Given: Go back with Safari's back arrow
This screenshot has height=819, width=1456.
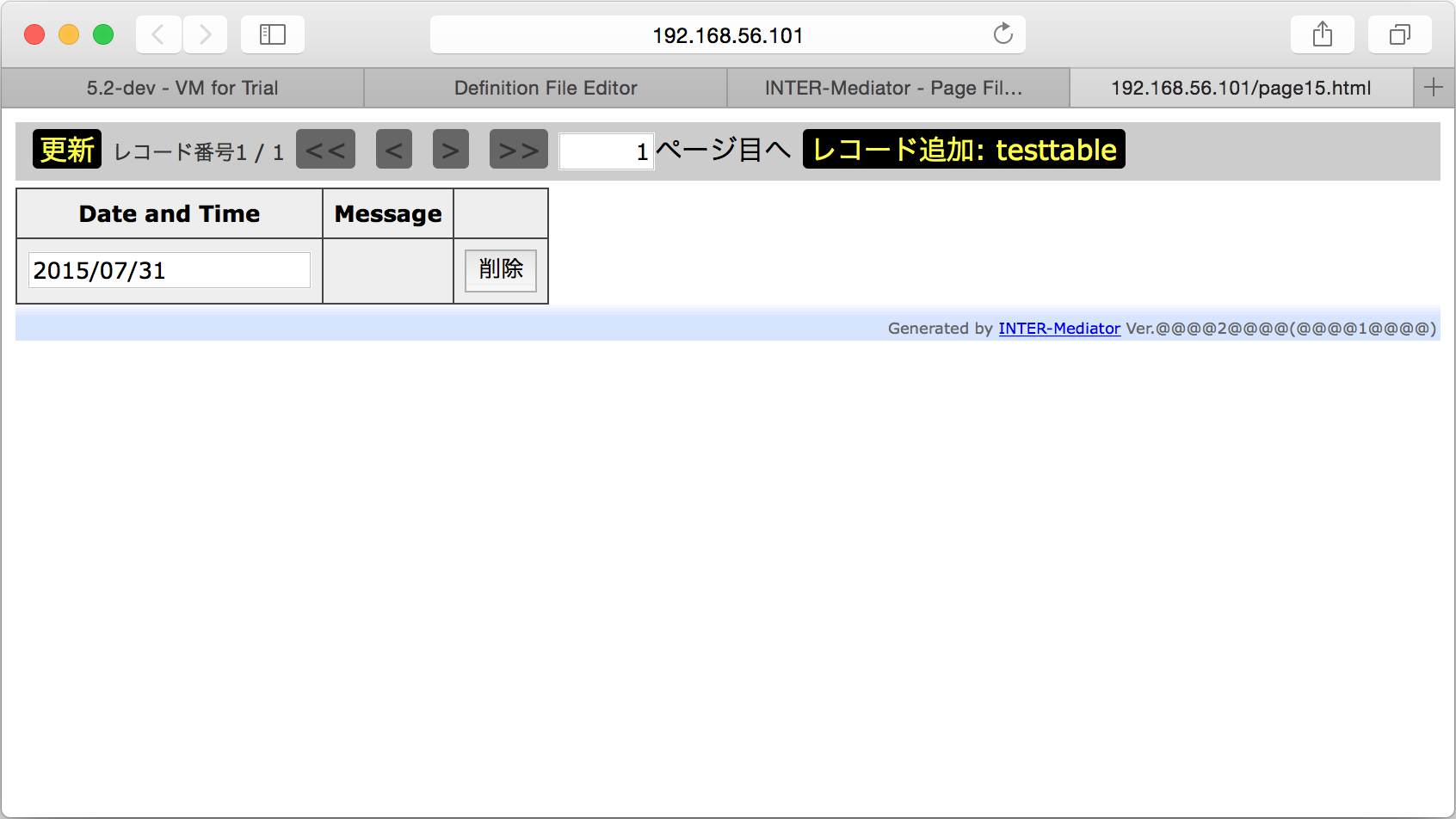Looking at the screenshot, I should [x=158, y=34].
